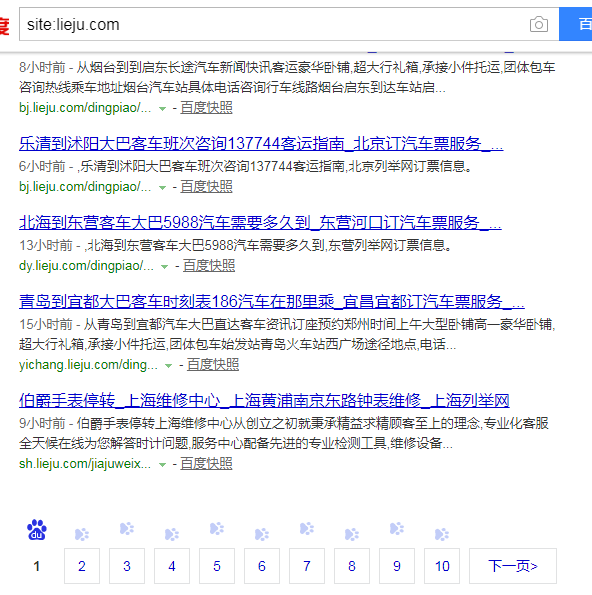Click the current page number 1
Image resolution: width=592 pixels, height=595 pixels.
37,566
